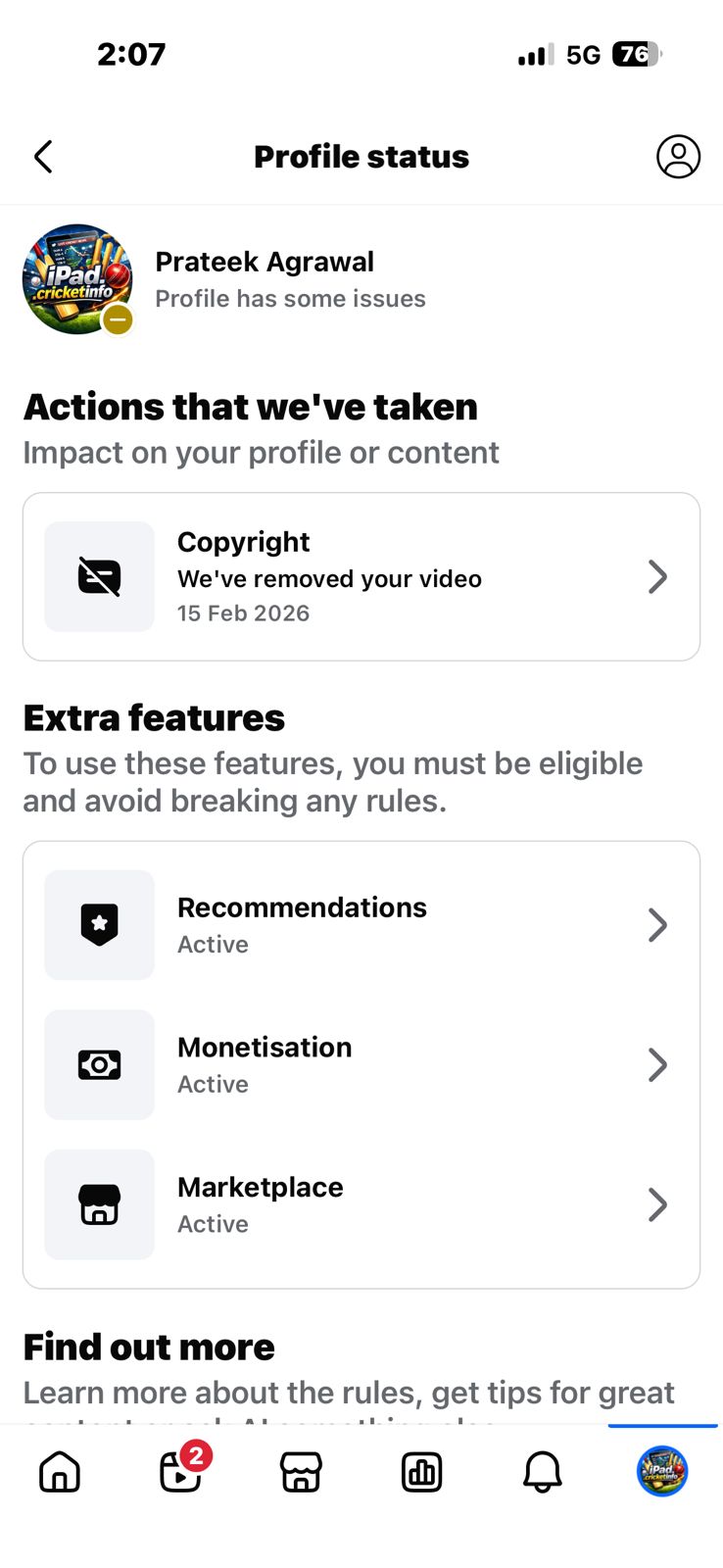The height and width of the screenshot is (1568, 723).
Task: Open "We've removed your video" entry
Action: tap(329, 579)
